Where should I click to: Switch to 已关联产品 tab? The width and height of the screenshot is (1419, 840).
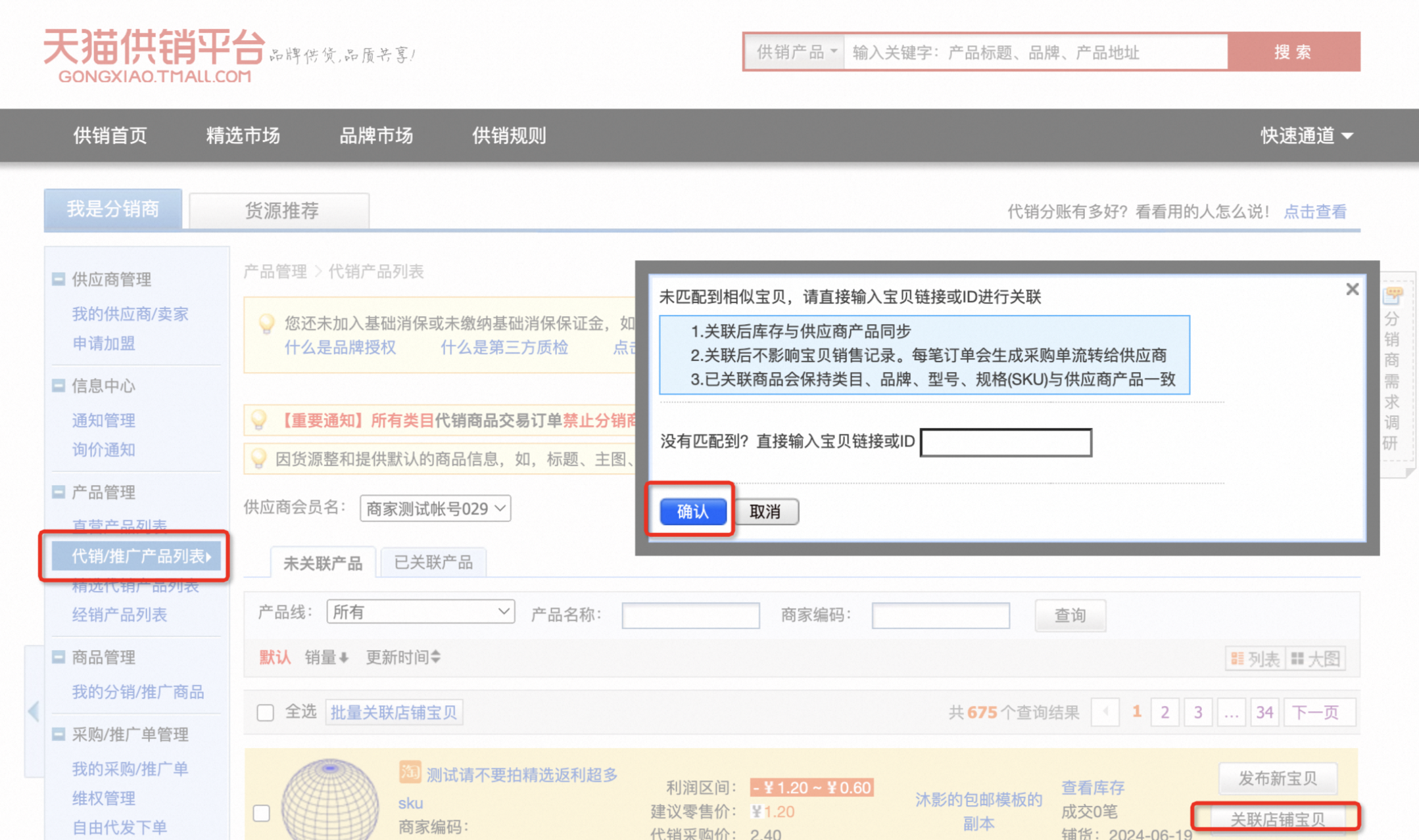pyautogui.click(x=433, y=563)
